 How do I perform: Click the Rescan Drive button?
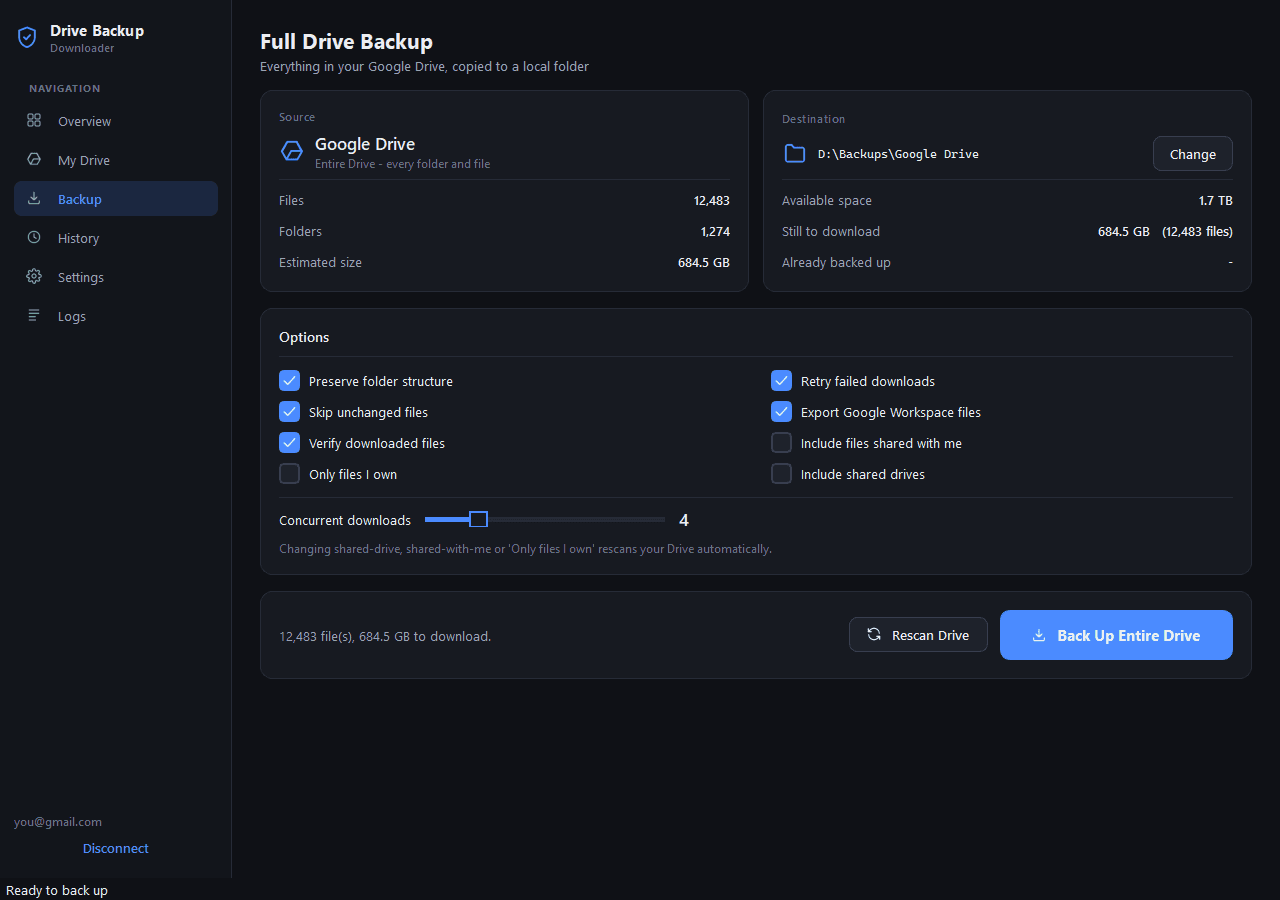click(918, 635)
